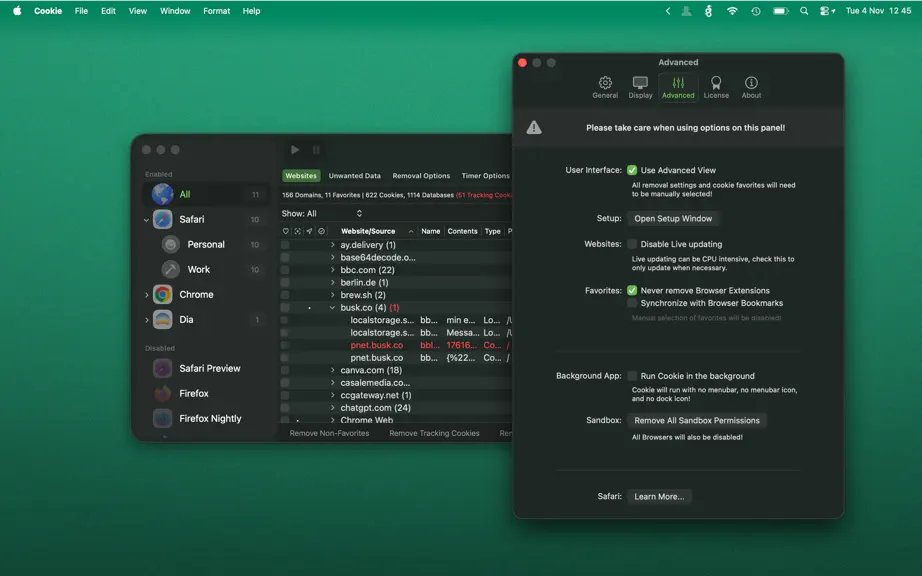
Task: Expand the Dia group in sidebar
Action: tap(146, 320)
